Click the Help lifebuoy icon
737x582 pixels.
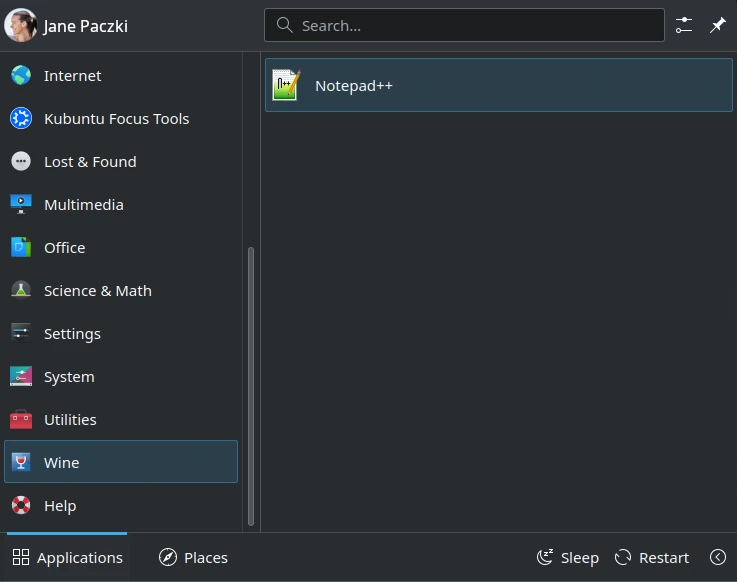(x=21, y=506)
